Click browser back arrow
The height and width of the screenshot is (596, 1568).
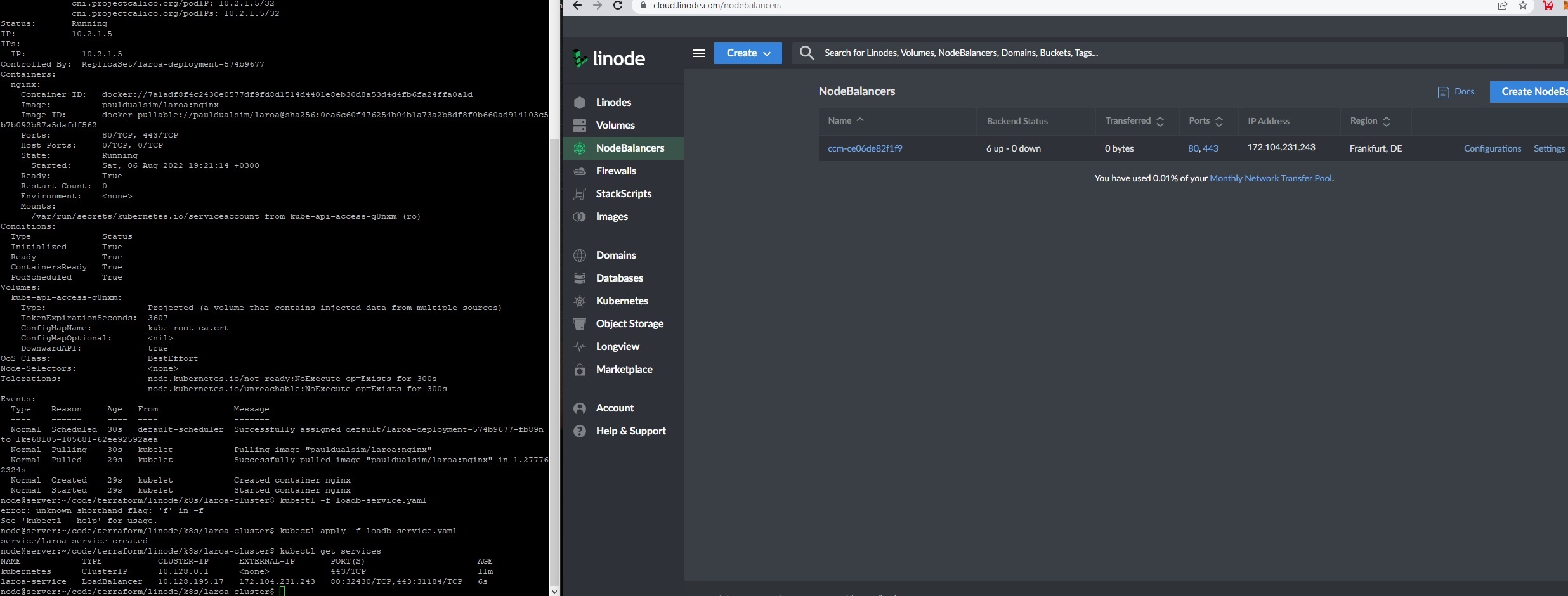click(x=577, y=6)
